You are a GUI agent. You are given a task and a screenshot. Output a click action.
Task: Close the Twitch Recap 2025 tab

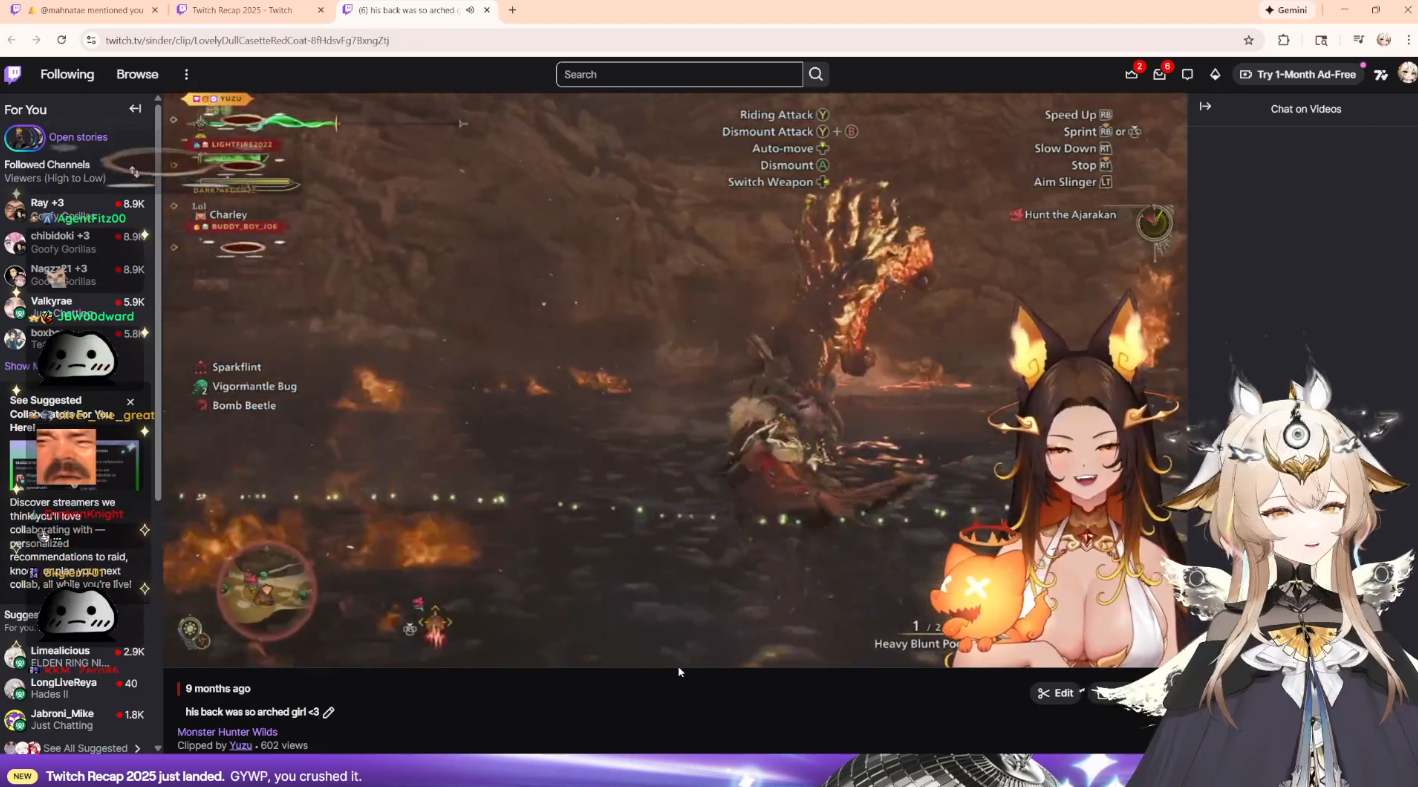[321, 10]
